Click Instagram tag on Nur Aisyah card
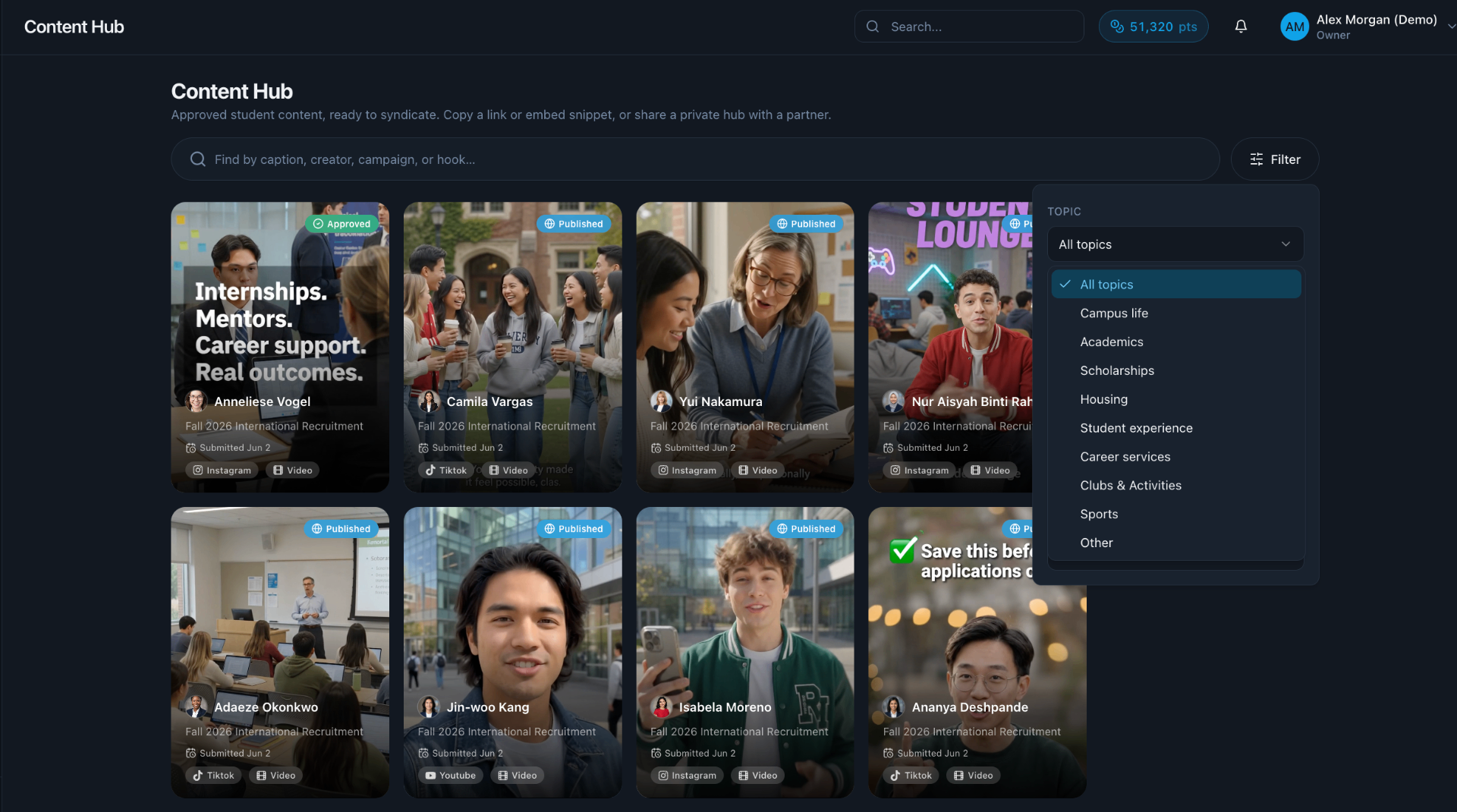 920,471
